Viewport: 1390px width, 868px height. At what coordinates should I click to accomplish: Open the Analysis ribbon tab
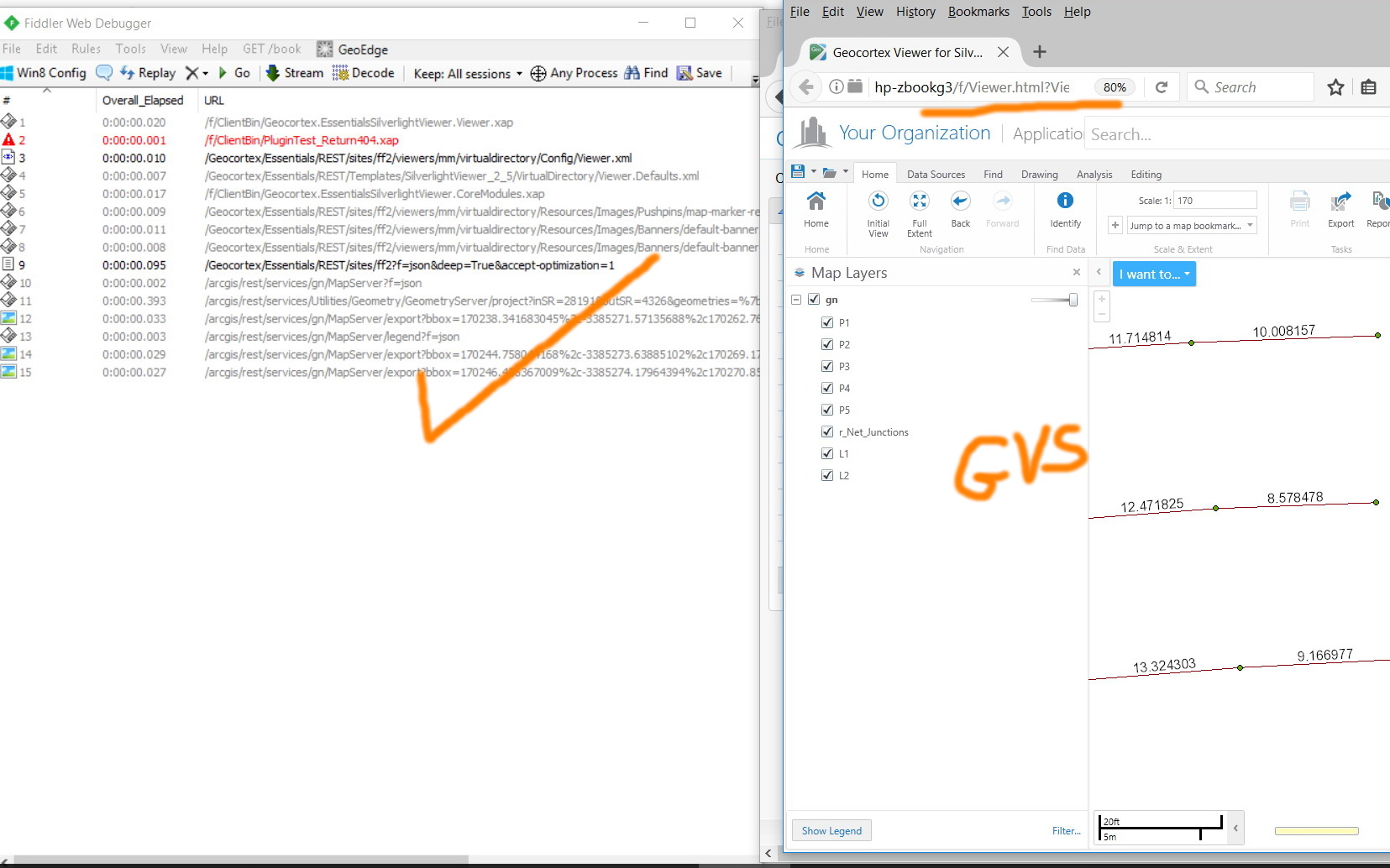(1094, 174)
